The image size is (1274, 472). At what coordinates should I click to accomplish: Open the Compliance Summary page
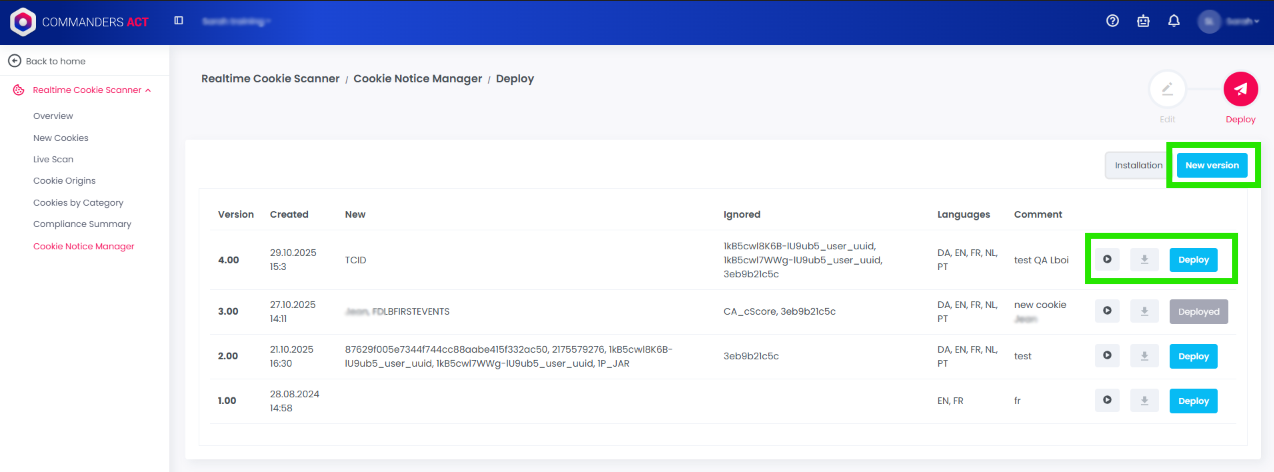[x=82, y=224]
